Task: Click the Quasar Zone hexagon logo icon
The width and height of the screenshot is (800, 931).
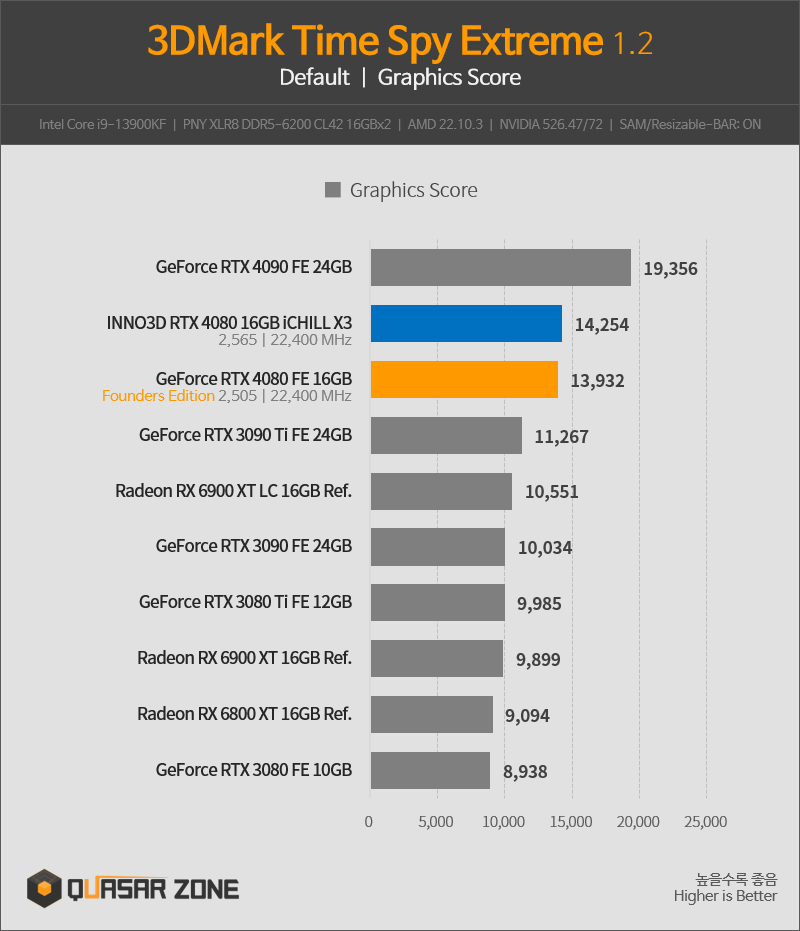Action: 44,888
